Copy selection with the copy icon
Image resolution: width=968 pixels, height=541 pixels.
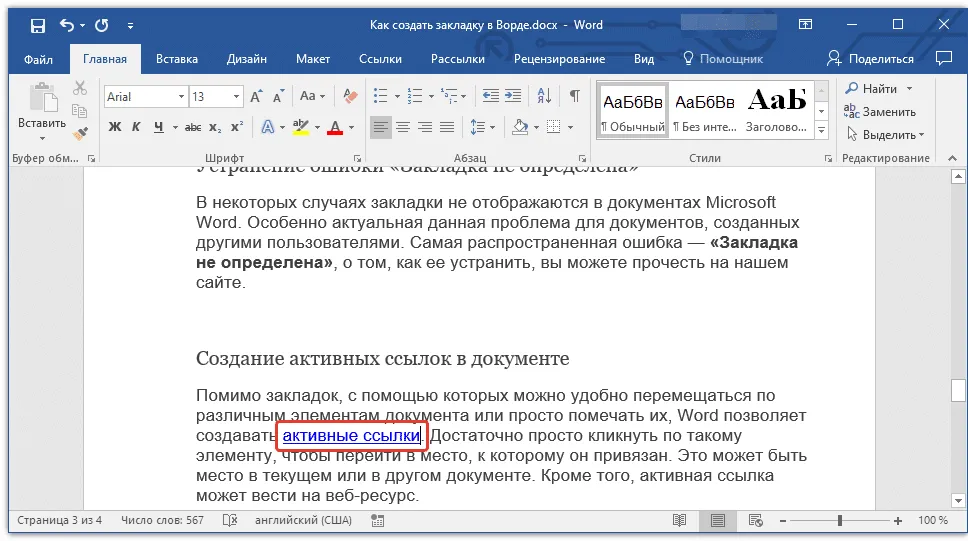[x=80, y=111]
